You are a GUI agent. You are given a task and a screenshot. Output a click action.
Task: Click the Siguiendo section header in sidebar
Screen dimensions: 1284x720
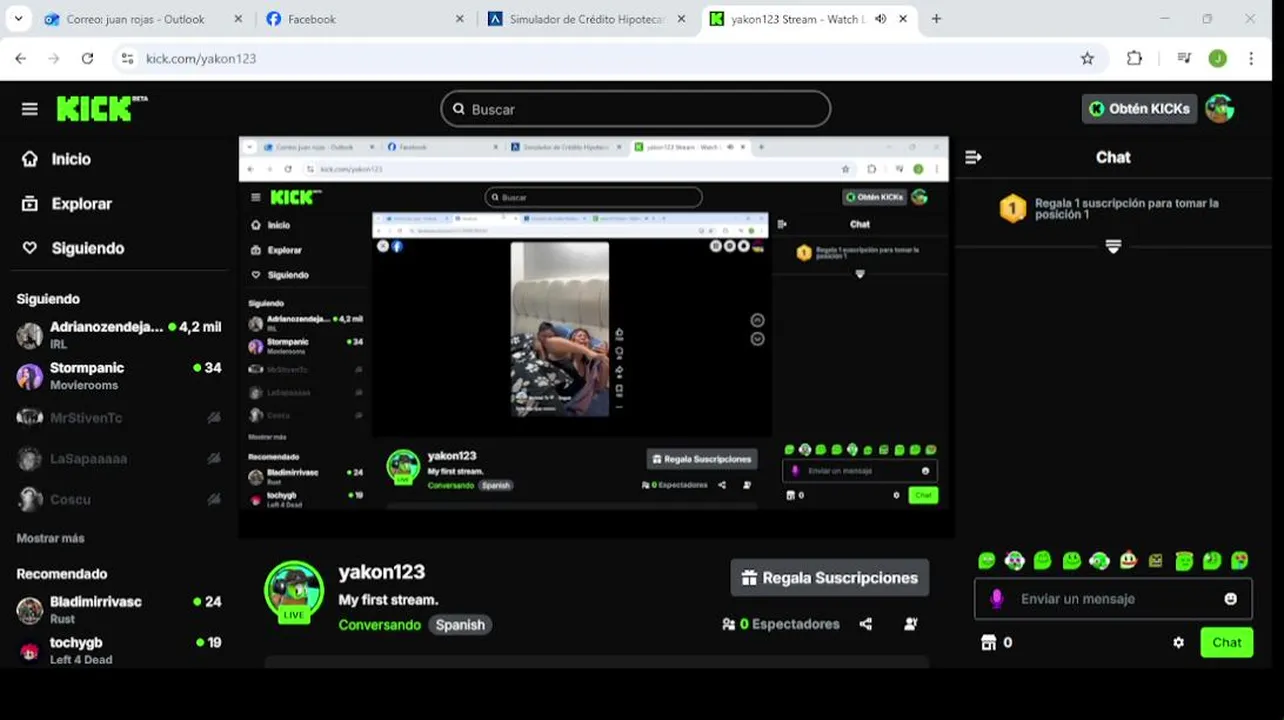[48, 299]
